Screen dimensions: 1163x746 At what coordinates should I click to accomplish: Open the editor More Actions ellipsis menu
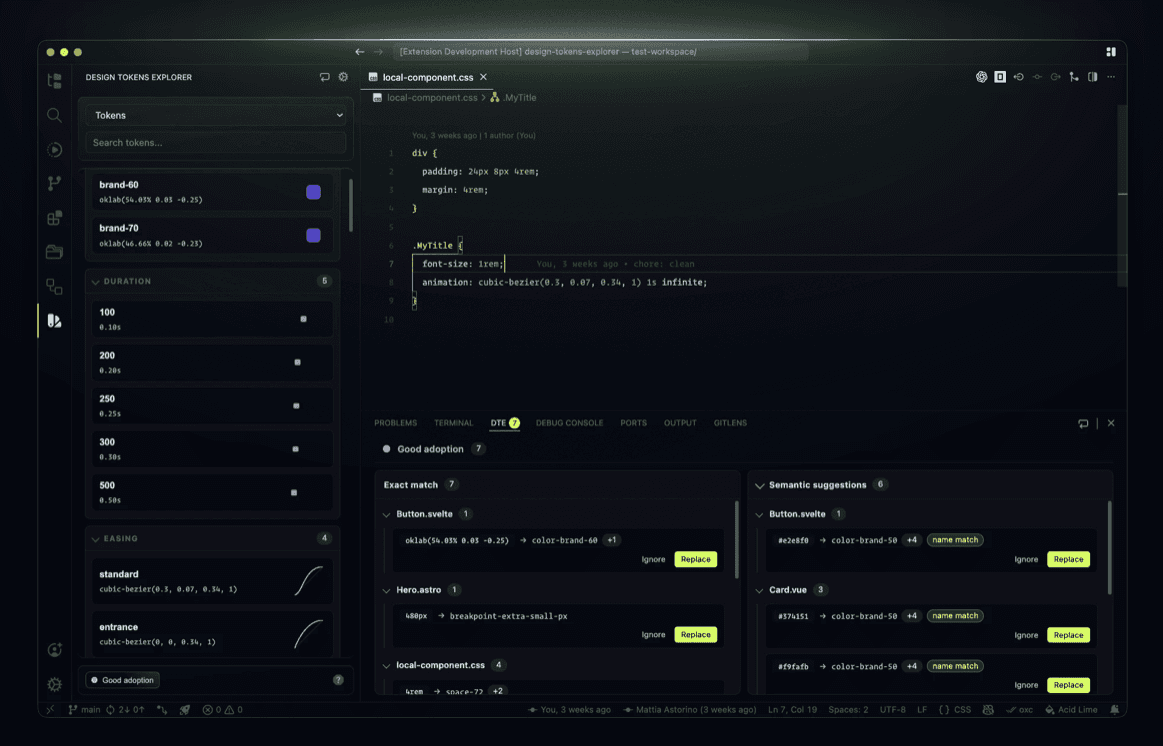click(x=1111, y=77)
